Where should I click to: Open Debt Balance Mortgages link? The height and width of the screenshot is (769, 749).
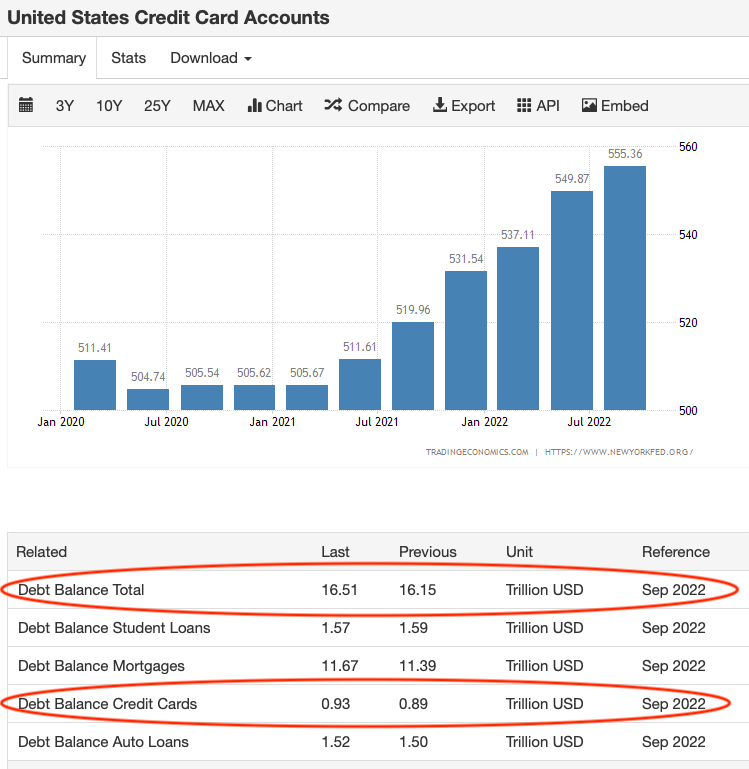click(x=101, y=666)
